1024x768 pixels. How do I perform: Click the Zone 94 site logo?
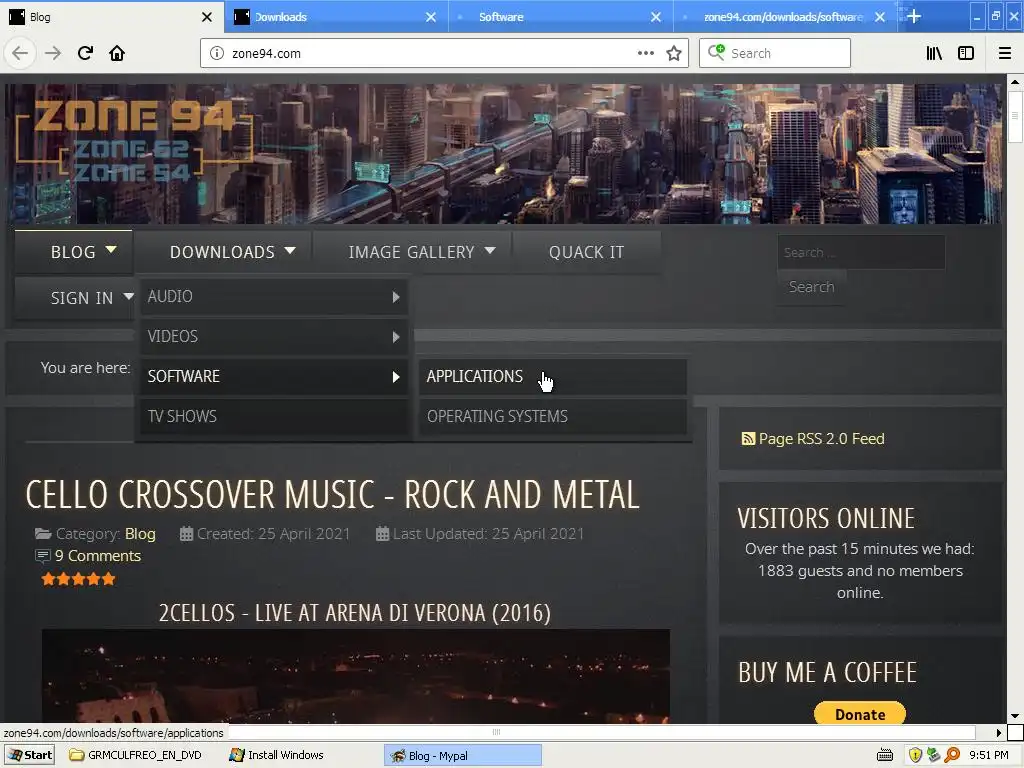coord(134,140)
